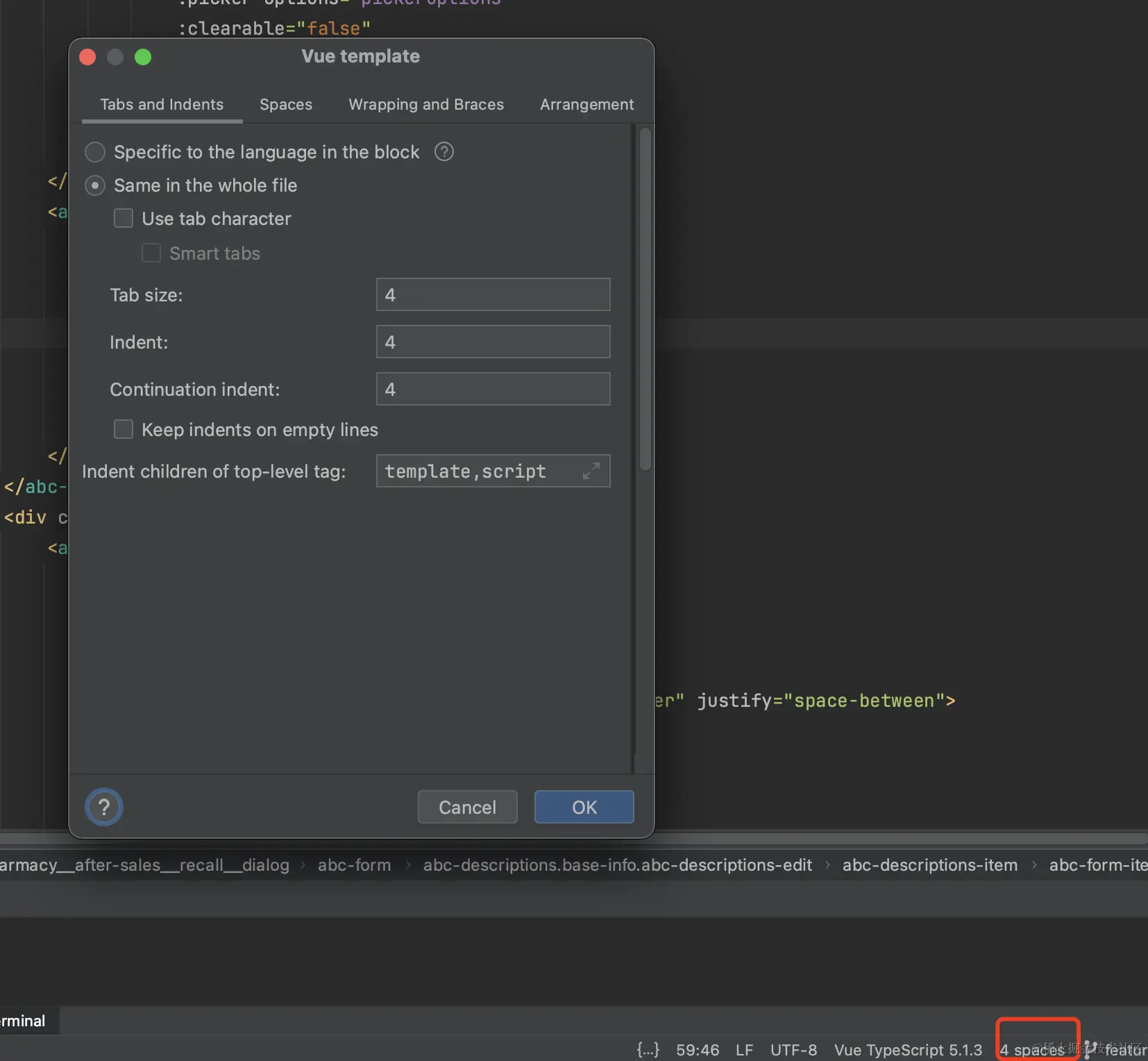Open the 4 spaces indent configuration
The height and width of the screenshot is (1061, 1148).
tap(1036, 1050)
